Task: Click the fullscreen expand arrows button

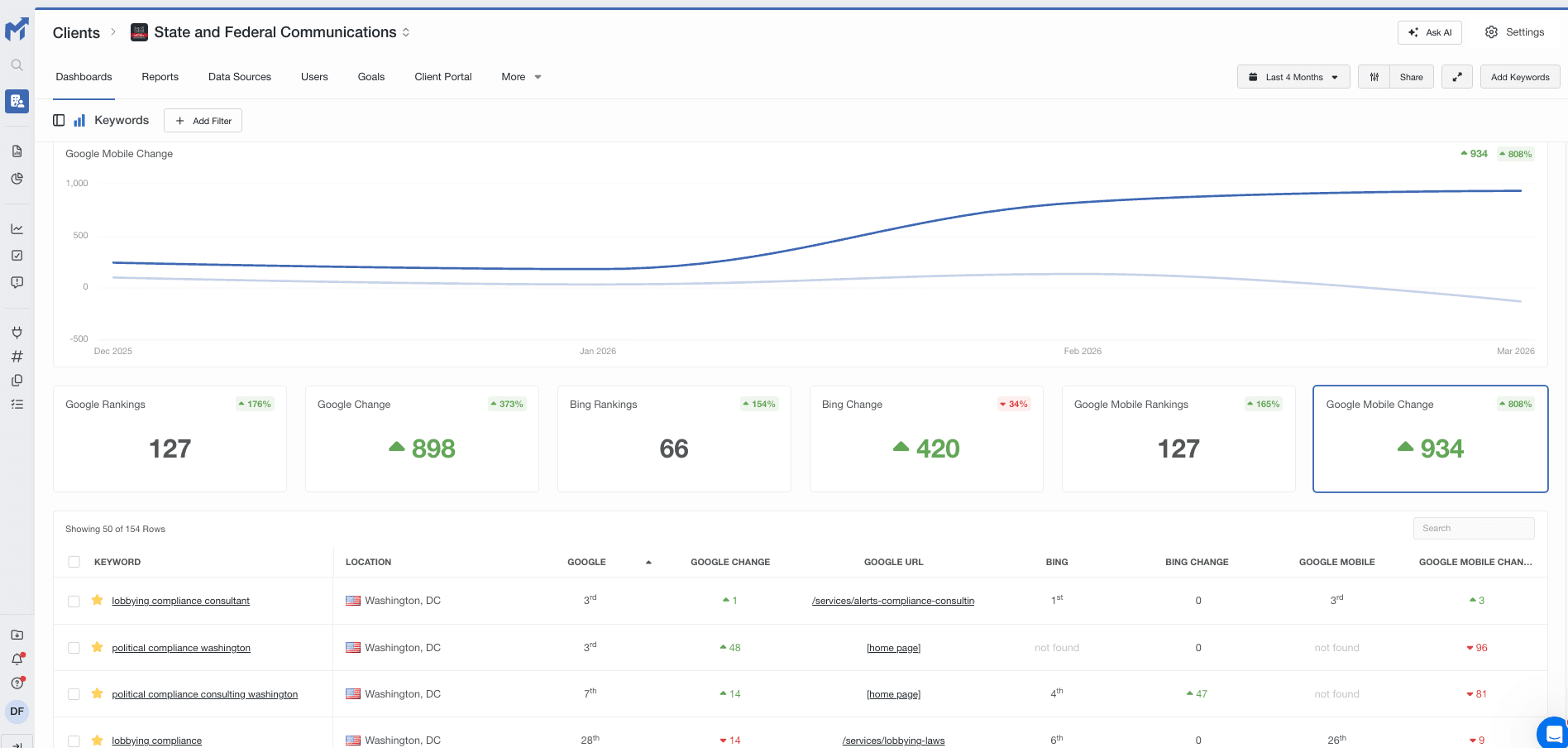Action: point(1456,77)
